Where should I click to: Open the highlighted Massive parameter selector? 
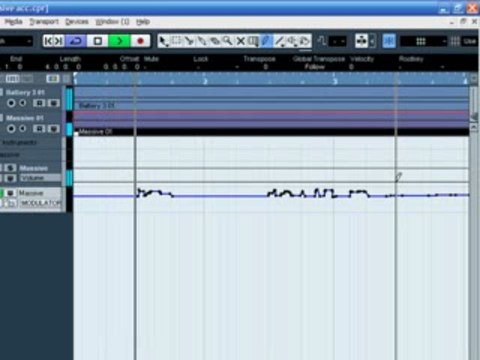coord(40,193)
